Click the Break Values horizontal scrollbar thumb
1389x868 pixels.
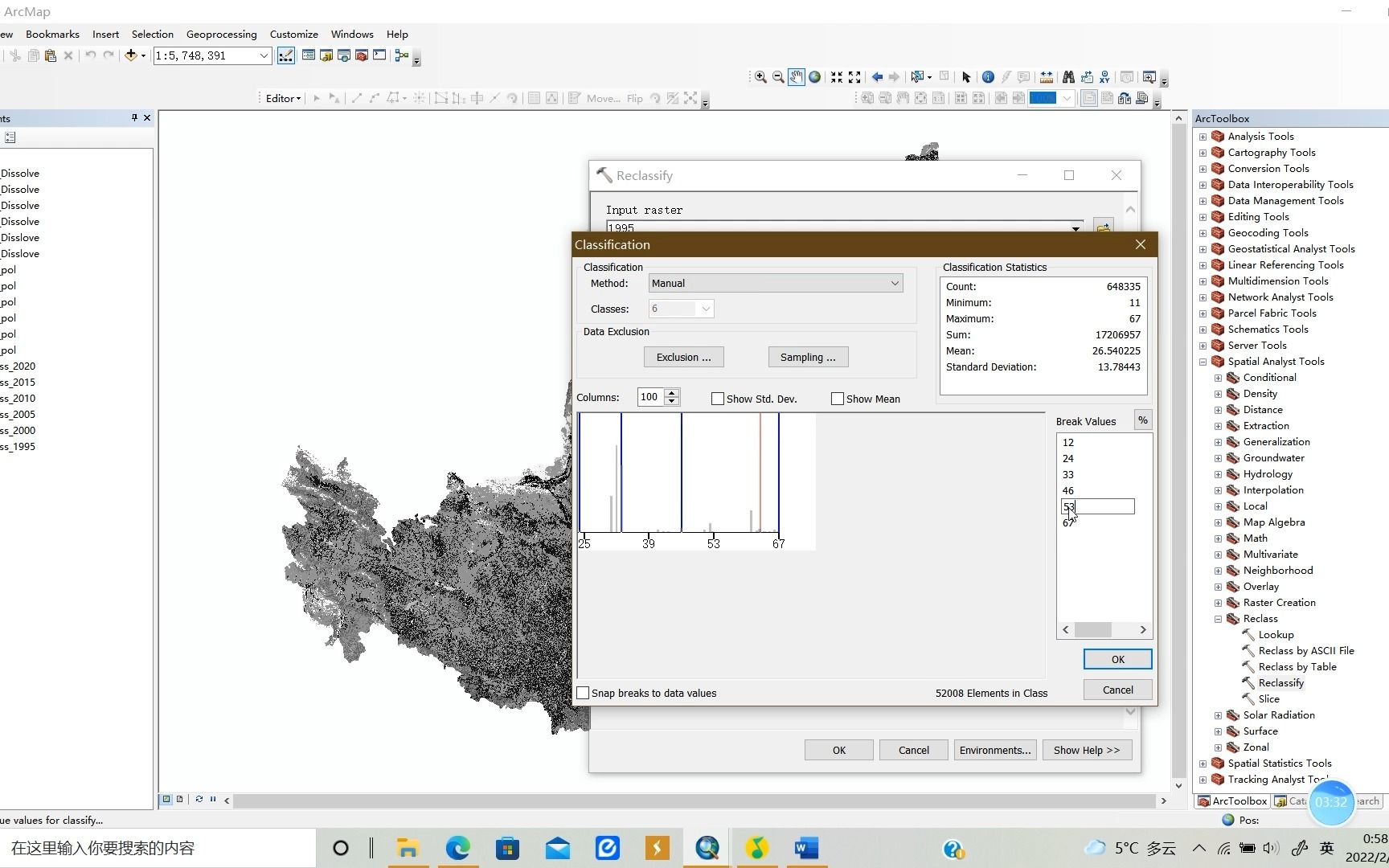(1093, 629)
